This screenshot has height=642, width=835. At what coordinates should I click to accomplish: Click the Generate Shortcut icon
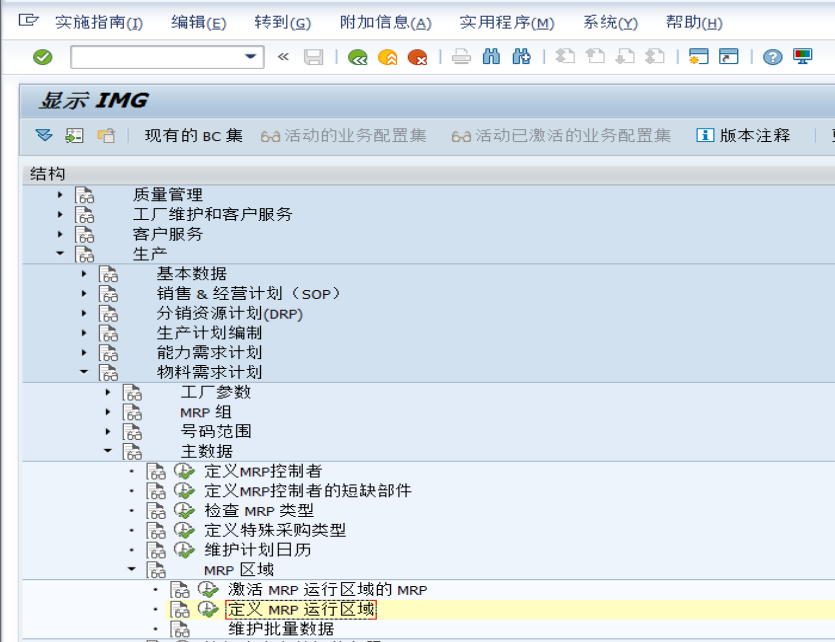click(728, 56)
